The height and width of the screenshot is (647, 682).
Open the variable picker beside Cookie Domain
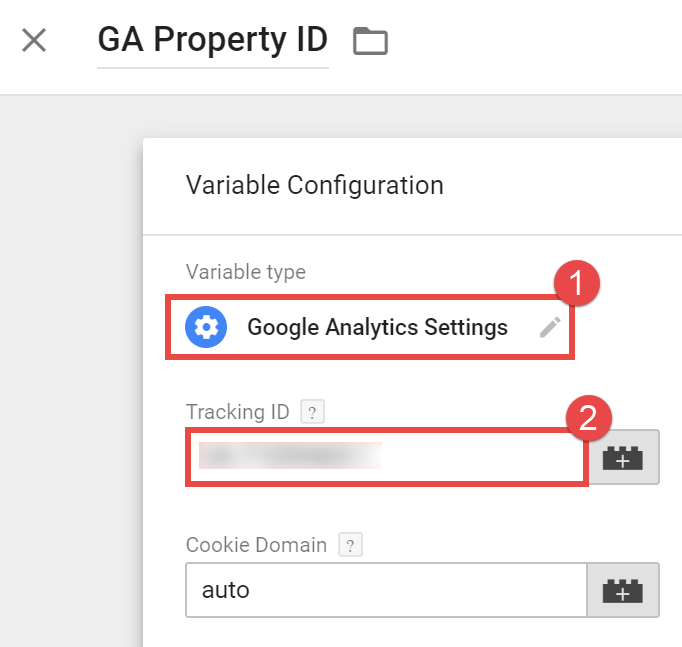pos(622,591)
